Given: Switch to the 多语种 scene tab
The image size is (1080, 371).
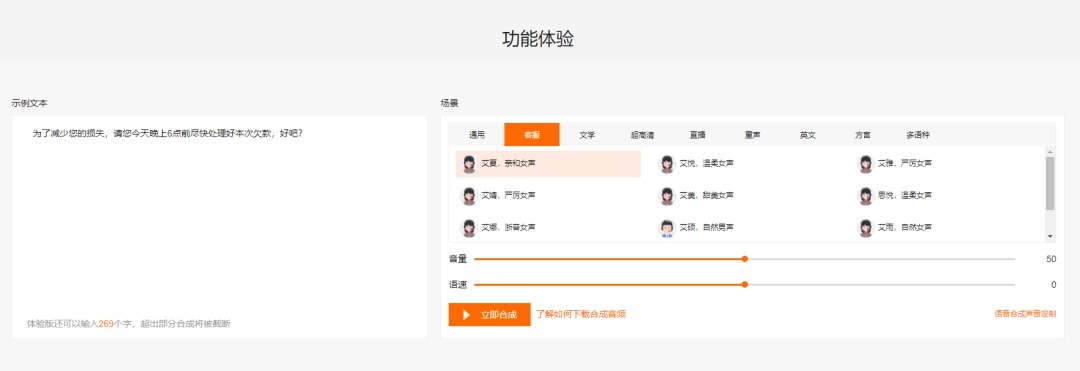Looking at the screenshot, I should [x=917, y=135].
